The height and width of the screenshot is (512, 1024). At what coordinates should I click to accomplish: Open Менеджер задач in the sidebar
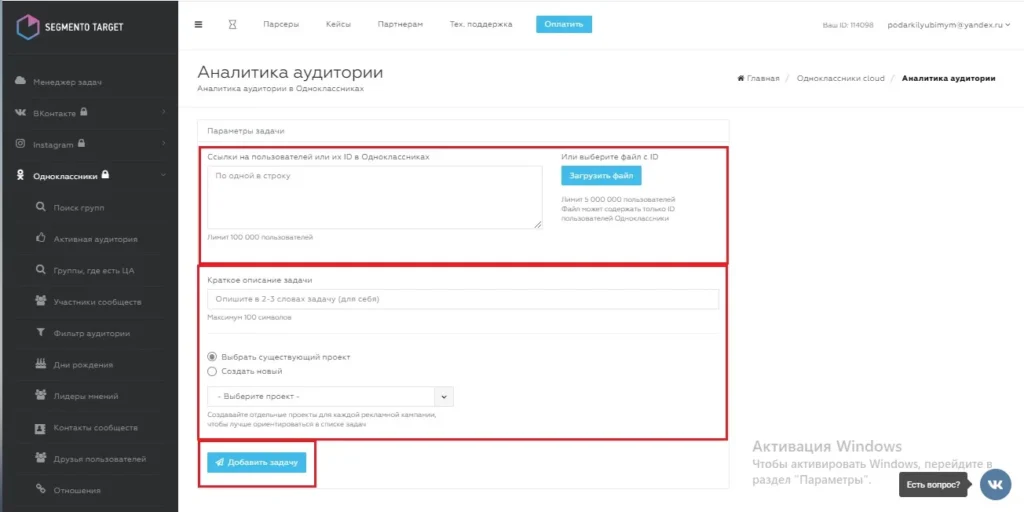tap(67, 82)
